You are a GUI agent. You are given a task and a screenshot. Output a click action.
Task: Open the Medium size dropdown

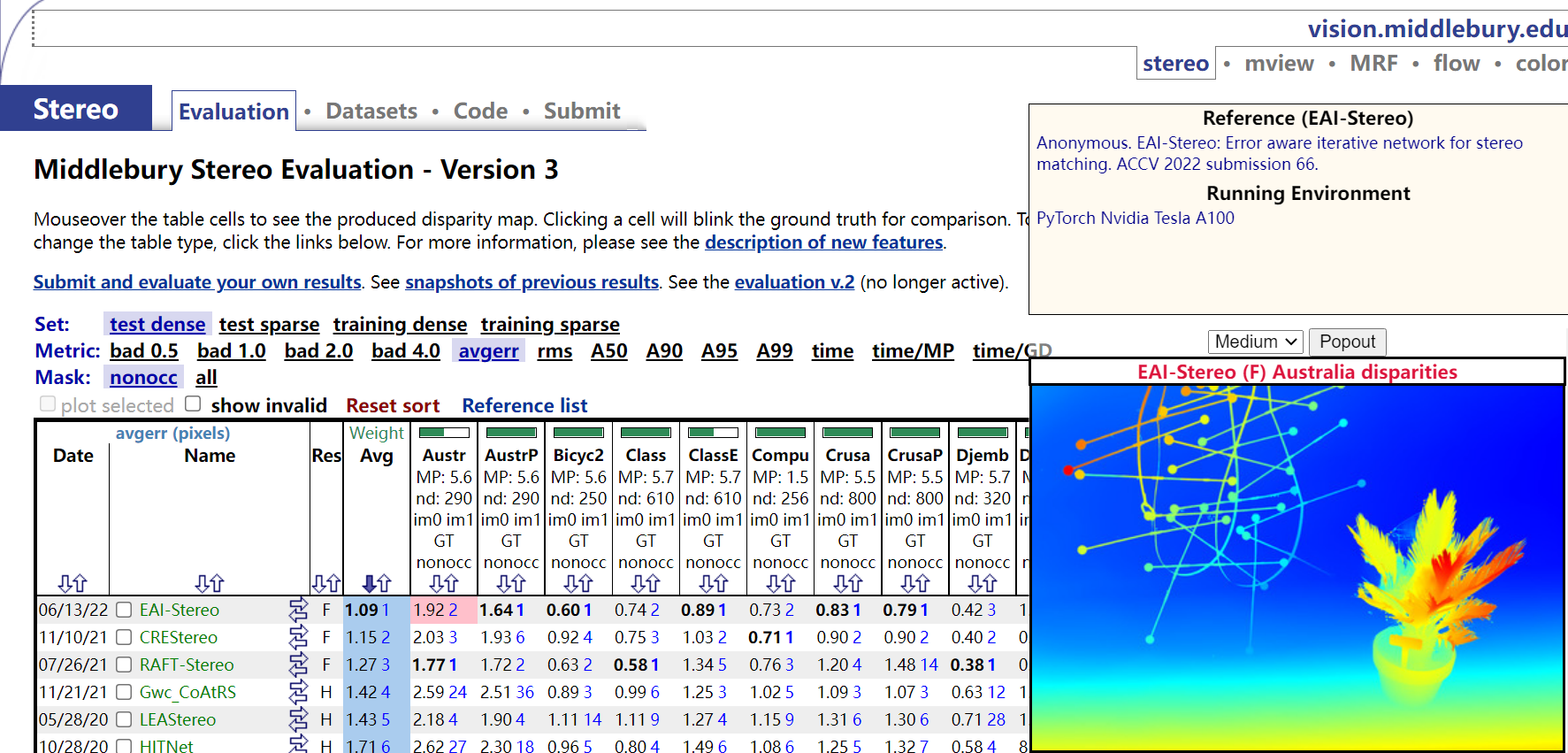pyautogui.click(x=1256, y=342)
